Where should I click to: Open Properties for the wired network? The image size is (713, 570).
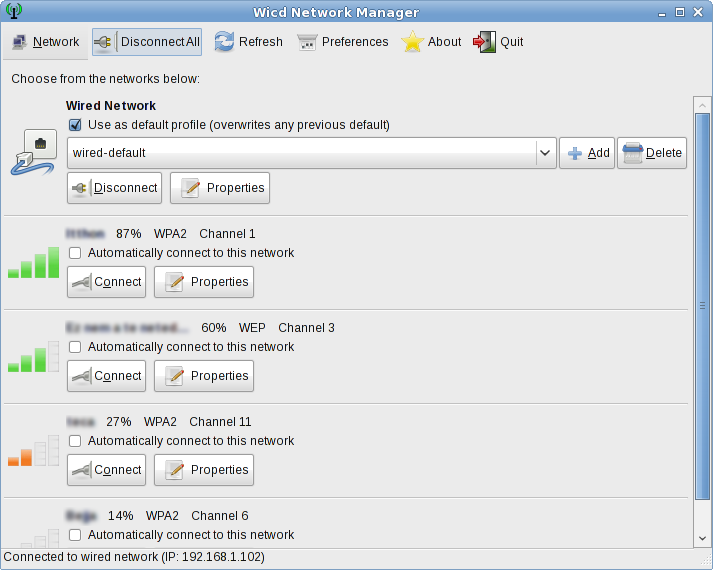(x=220, y=188)
